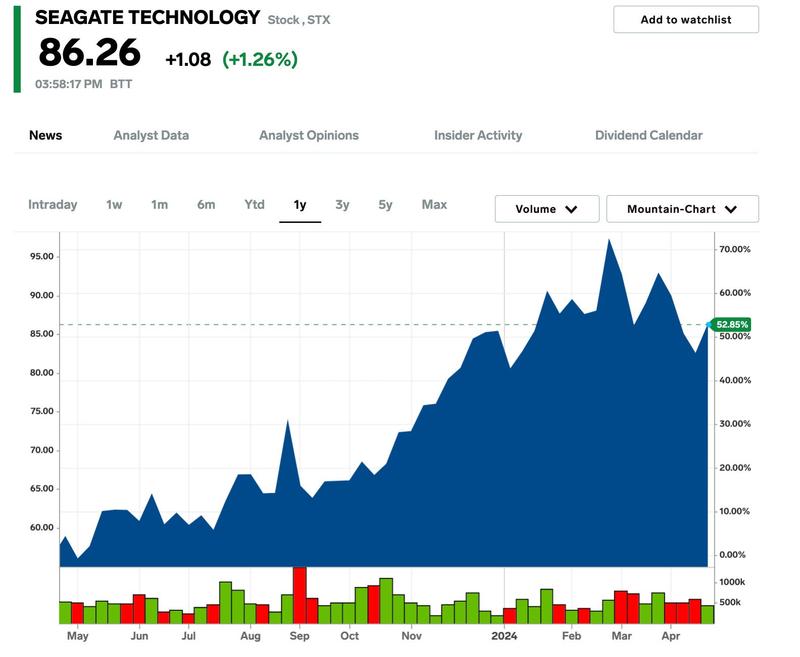Click the Apr x-axis label
The height and width of the screenshot is (657, 800).
(670, 636)
